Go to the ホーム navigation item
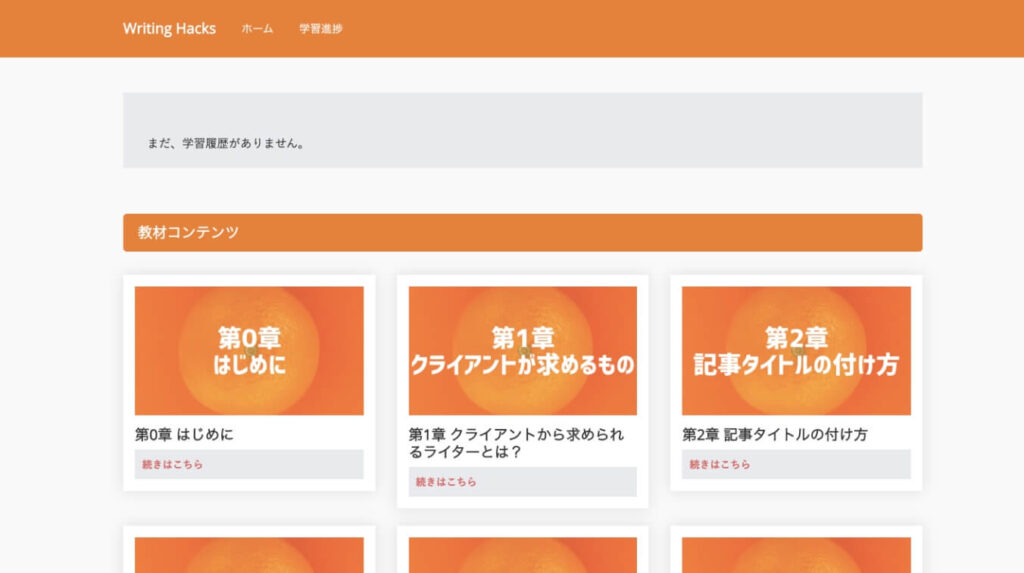Image resolution: width=1024 pixels, height=573 pixels. [257, 29]
